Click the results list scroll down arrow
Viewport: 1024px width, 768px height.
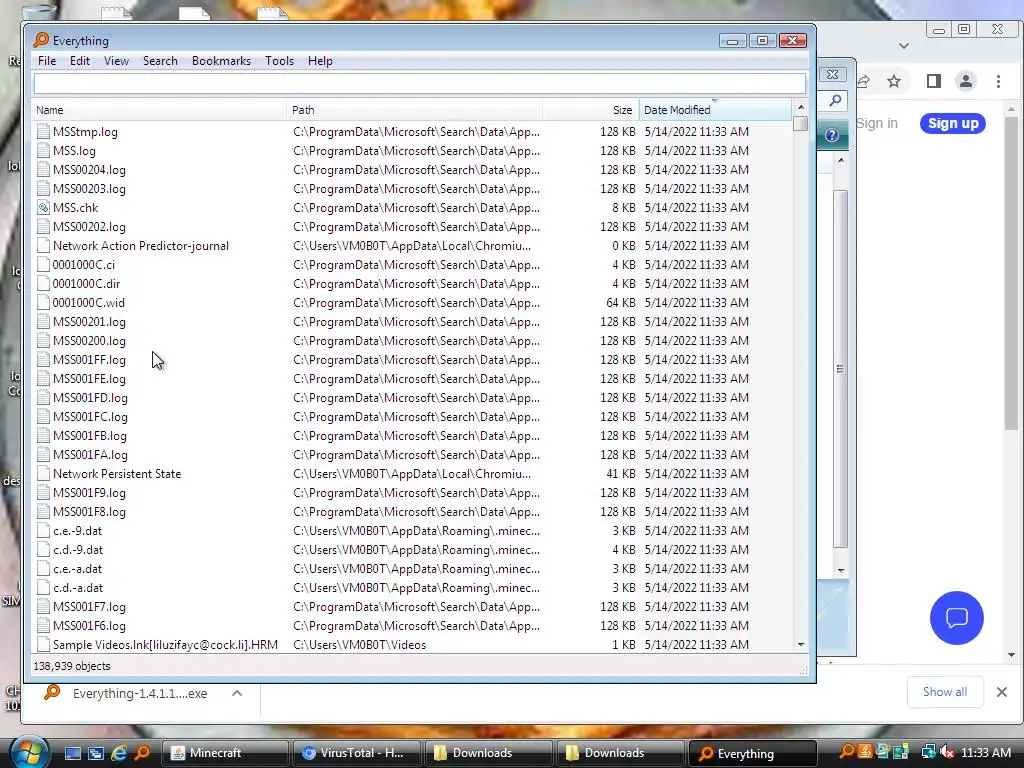(x=801, y=645)
